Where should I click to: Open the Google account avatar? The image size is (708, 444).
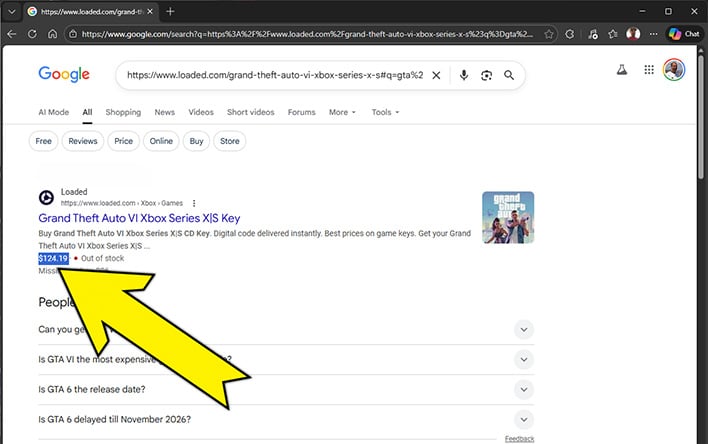(x=674, y=70)
